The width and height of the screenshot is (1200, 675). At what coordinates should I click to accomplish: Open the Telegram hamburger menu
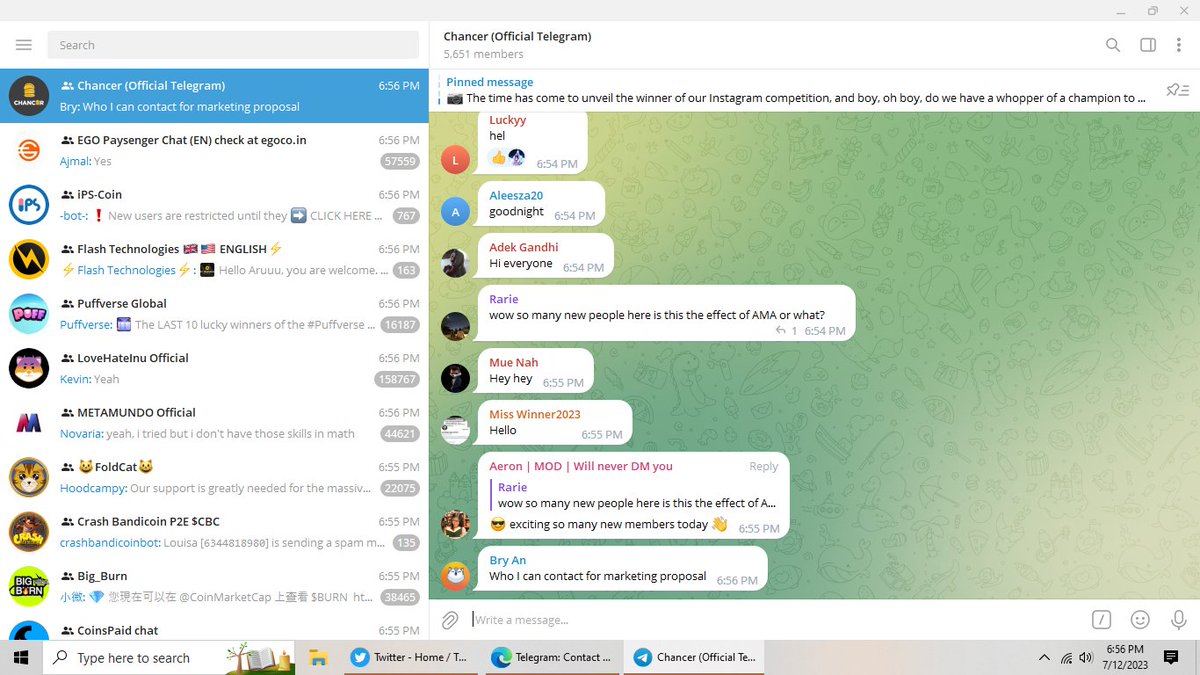point(24,45)
